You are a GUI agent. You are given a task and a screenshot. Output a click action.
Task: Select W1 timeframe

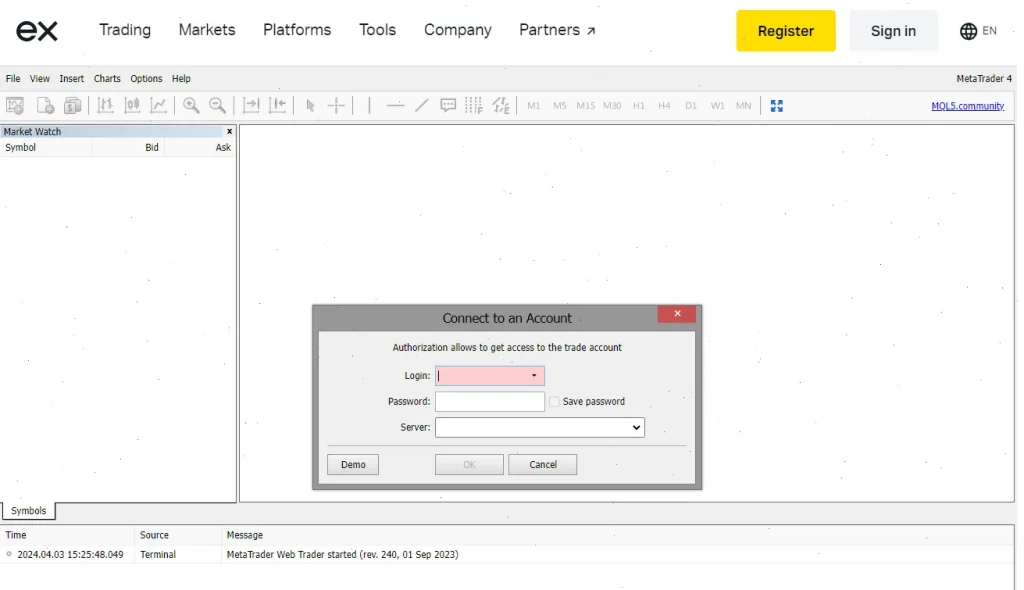[x=717, y=106]
